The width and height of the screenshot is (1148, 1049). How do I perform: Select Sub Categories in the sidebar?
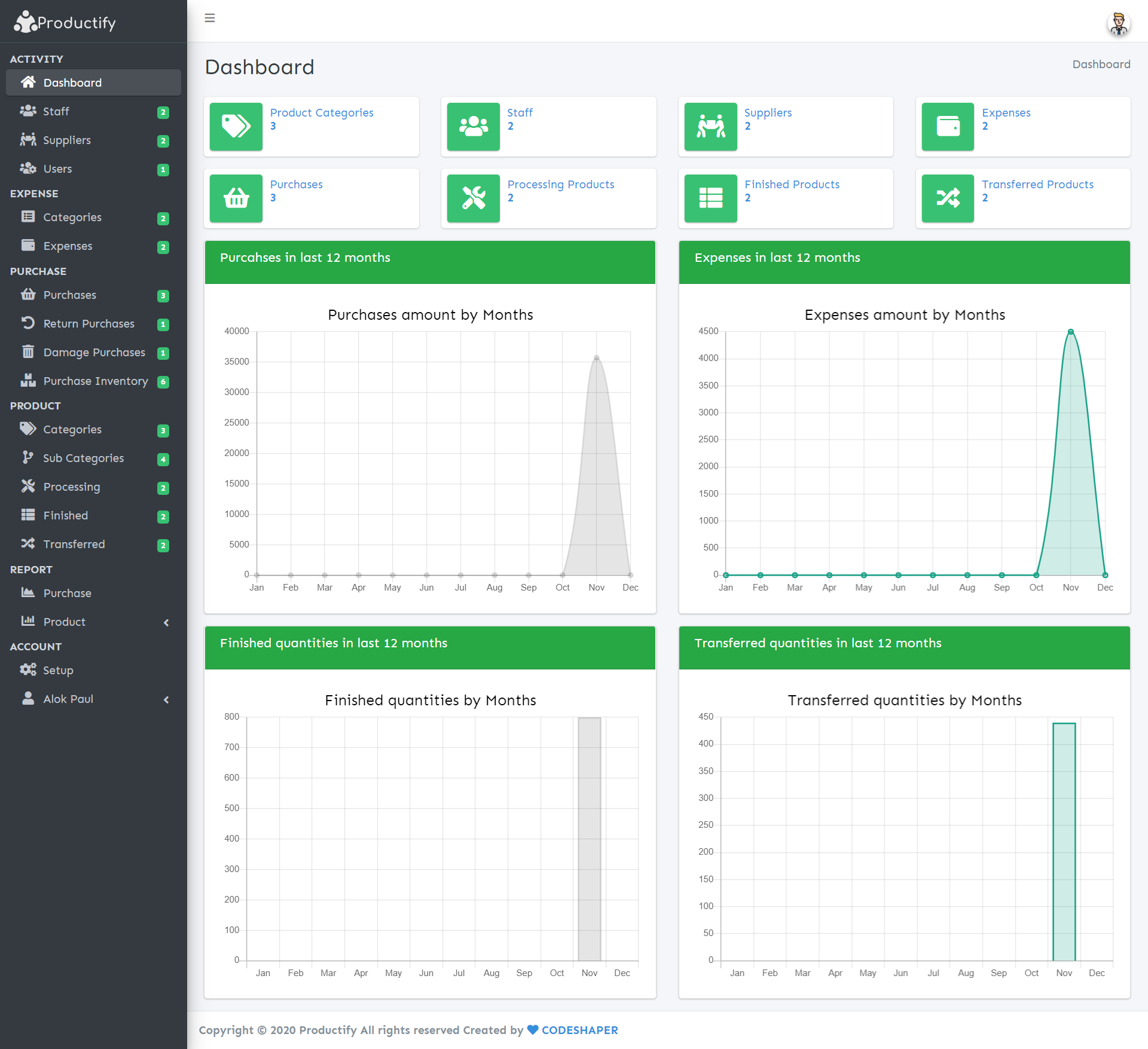[83, 458]
